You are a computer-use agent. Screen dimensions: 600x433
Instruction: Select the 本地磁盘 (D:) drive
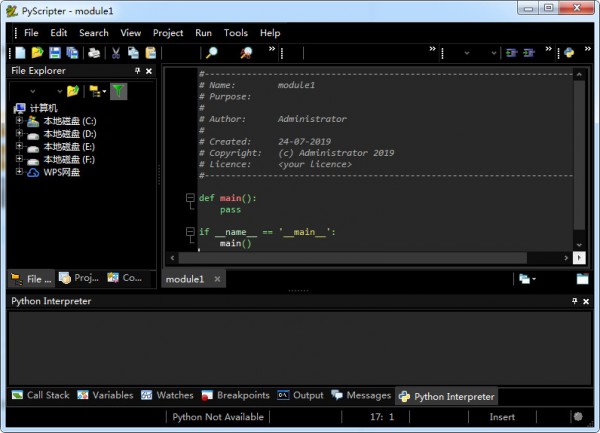click(x=69, y=134)
